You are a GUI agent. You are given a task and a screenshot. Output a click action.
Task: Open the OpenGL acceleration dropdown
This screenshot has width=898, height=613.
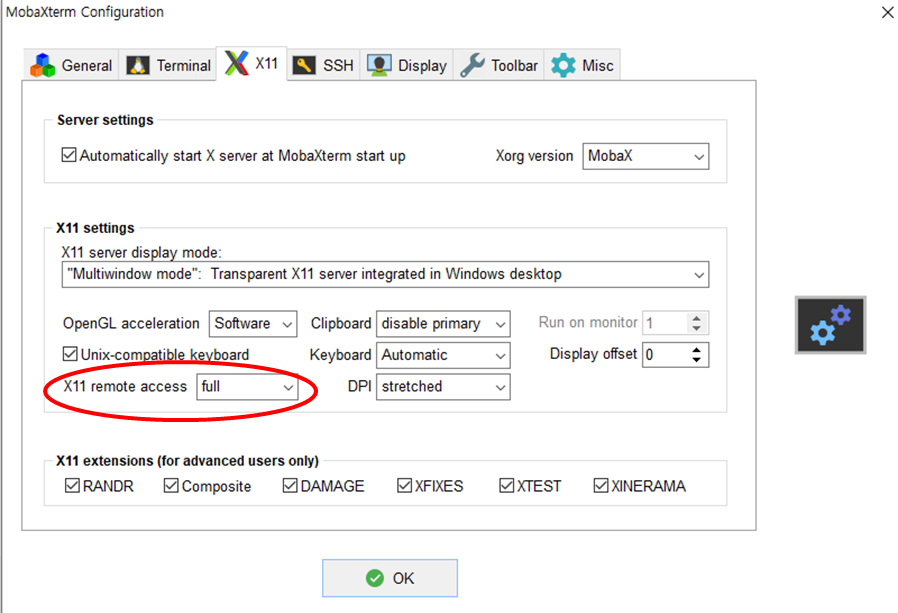(x=253, y=324)
